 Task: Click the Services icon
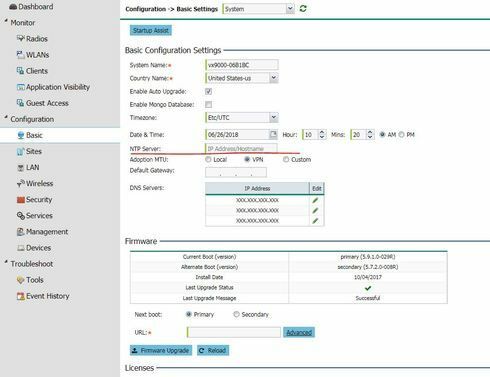[21, 216]
